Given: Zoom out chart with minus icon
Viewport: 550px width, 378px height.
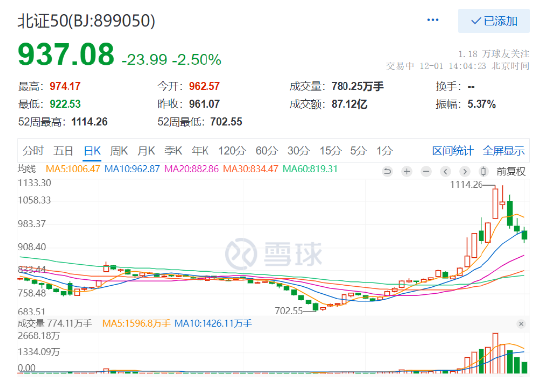Looking at the screenshot, I should pyautogui.click(x=426, y=171).
